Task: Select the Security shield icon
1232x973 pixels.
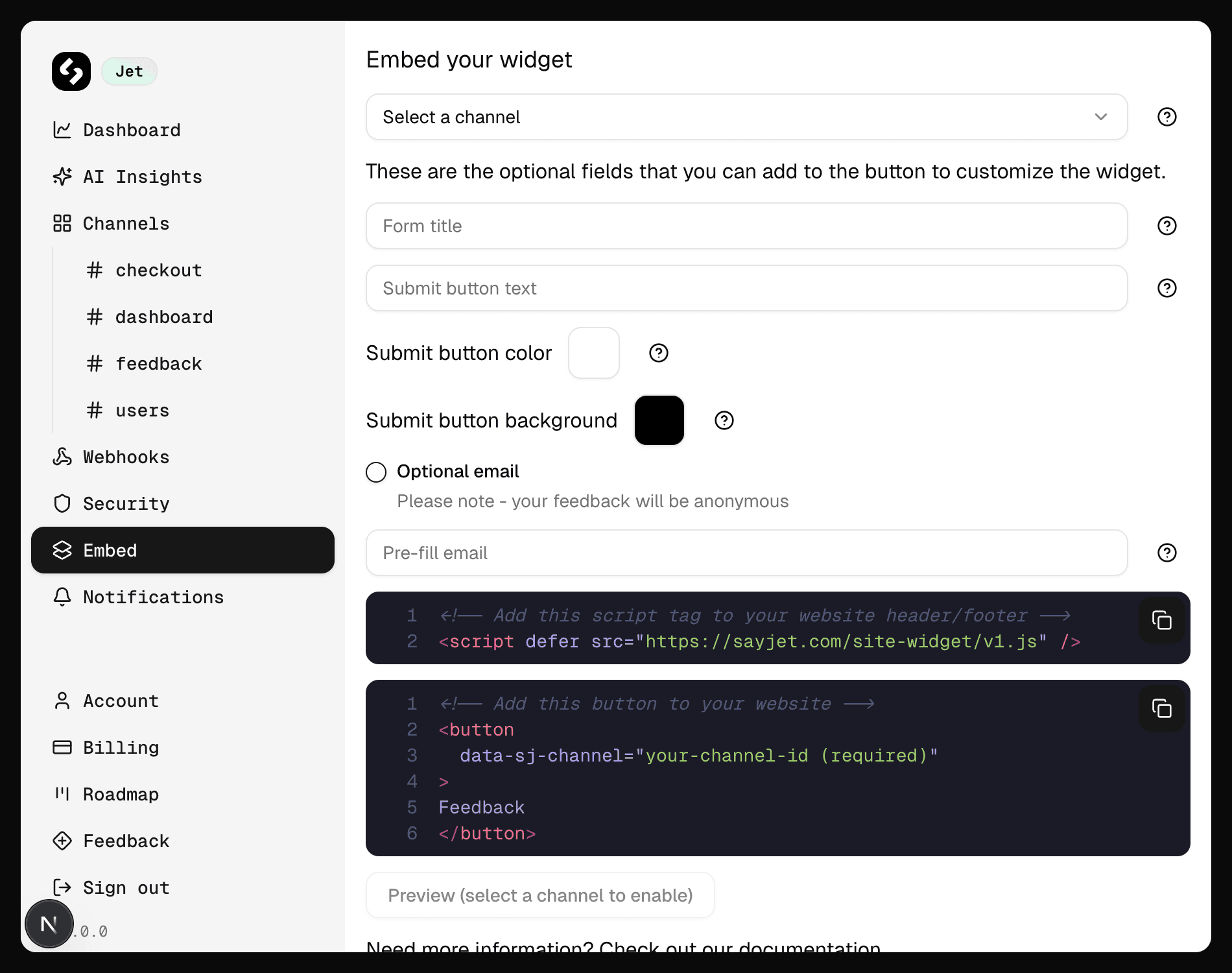Action: tap(62, 503)
